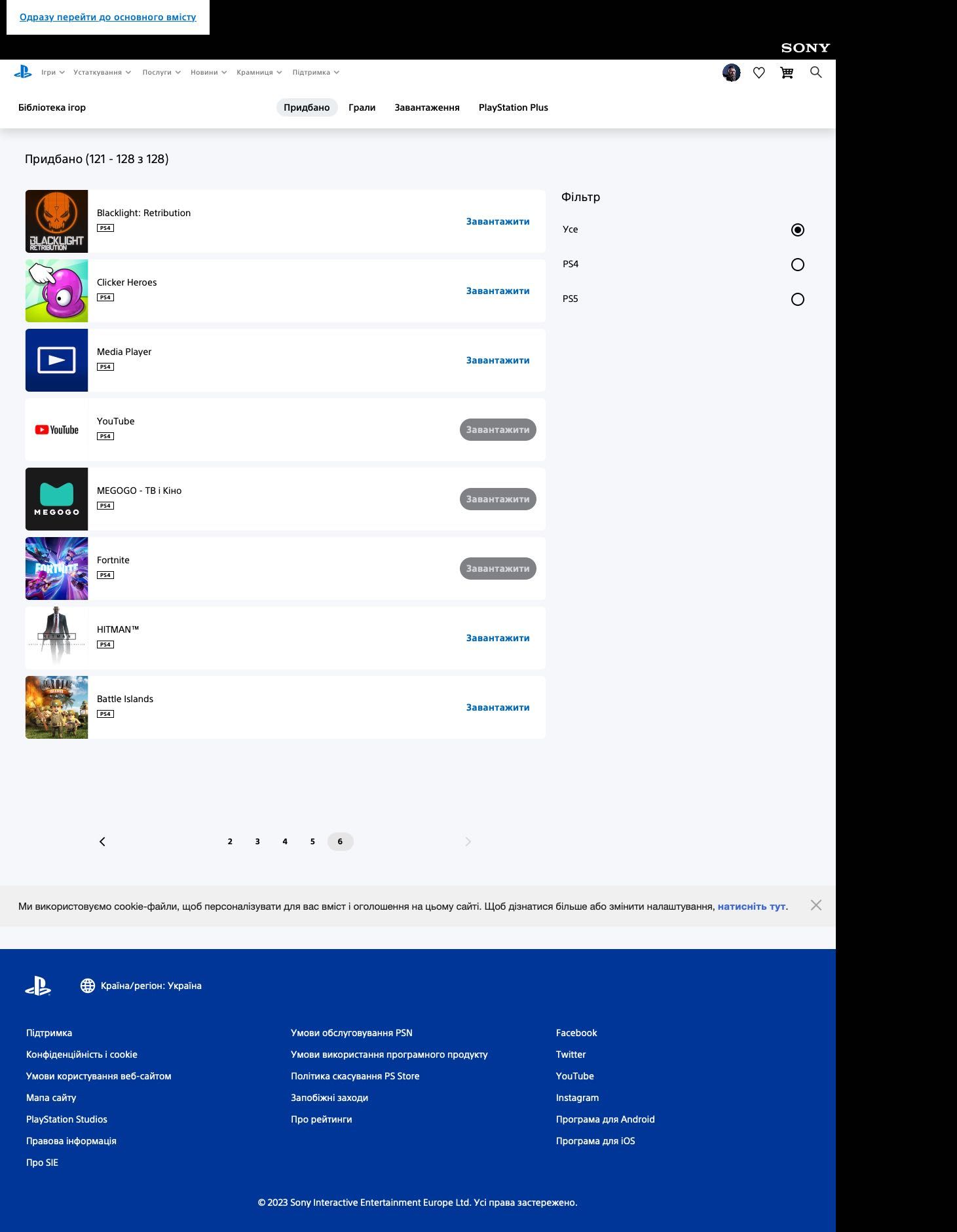Open the footer Instagram link
This screenshot has width=957, height=1232.
click(578, 1098)
